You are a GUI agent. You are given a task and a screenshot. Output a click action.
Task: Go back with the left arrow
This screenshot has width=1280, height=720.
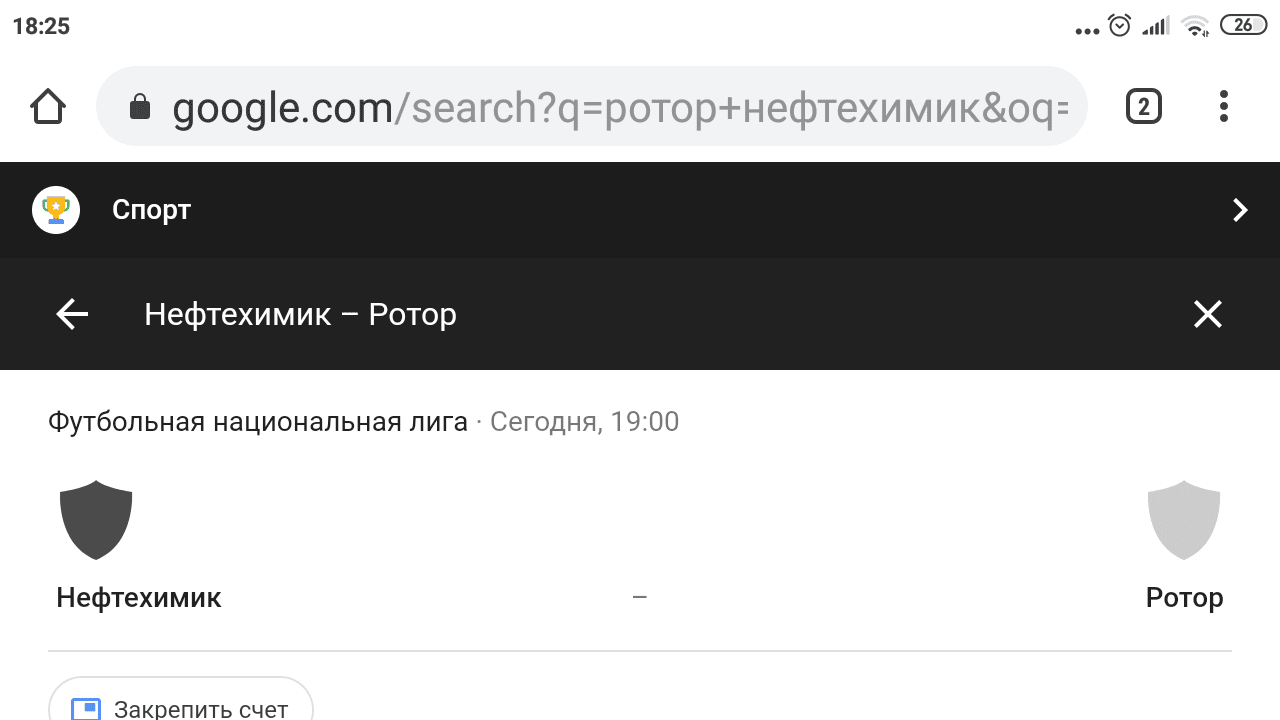point(72,315)
